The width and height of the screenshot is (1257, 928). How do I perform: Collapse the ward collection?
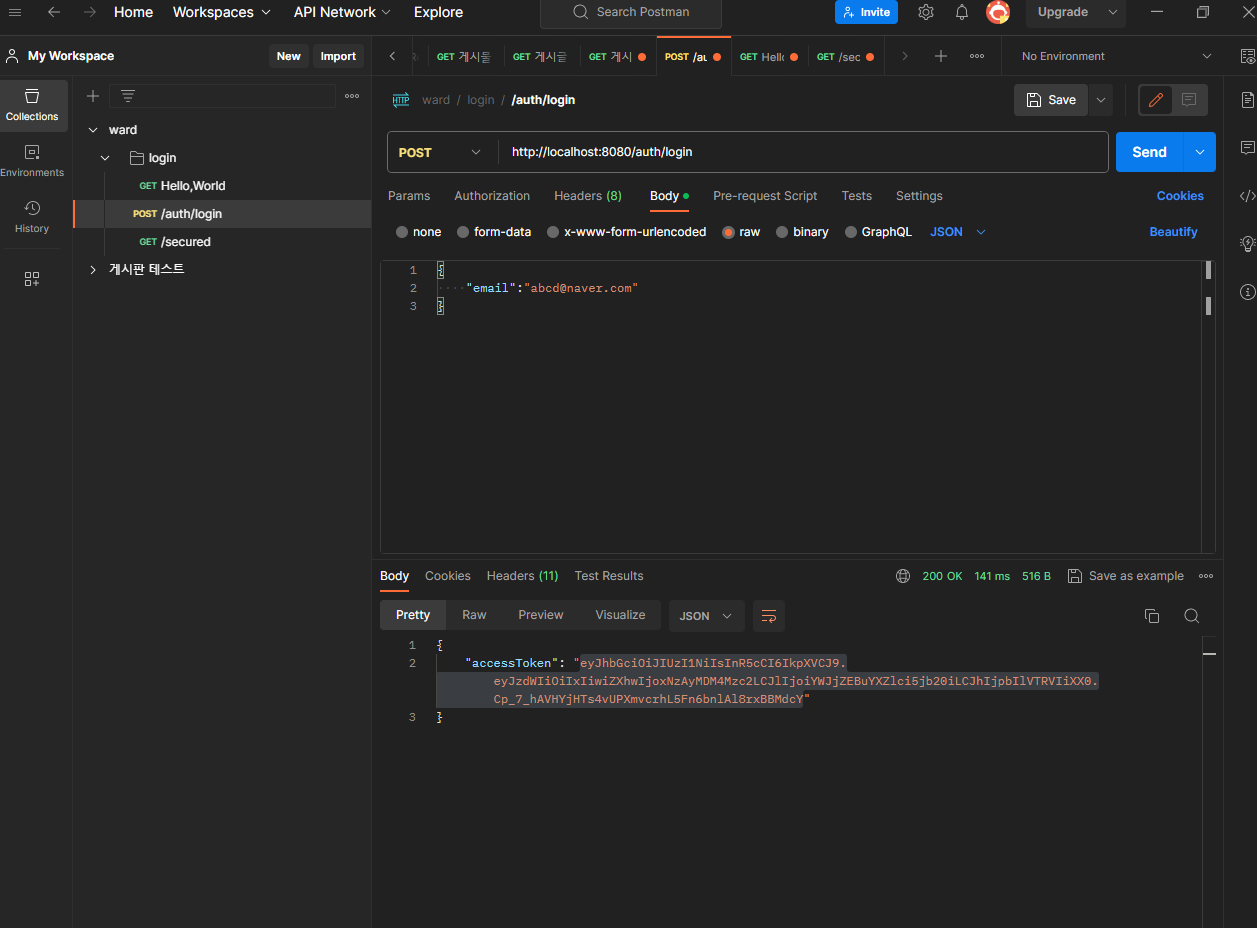point(93,130)
